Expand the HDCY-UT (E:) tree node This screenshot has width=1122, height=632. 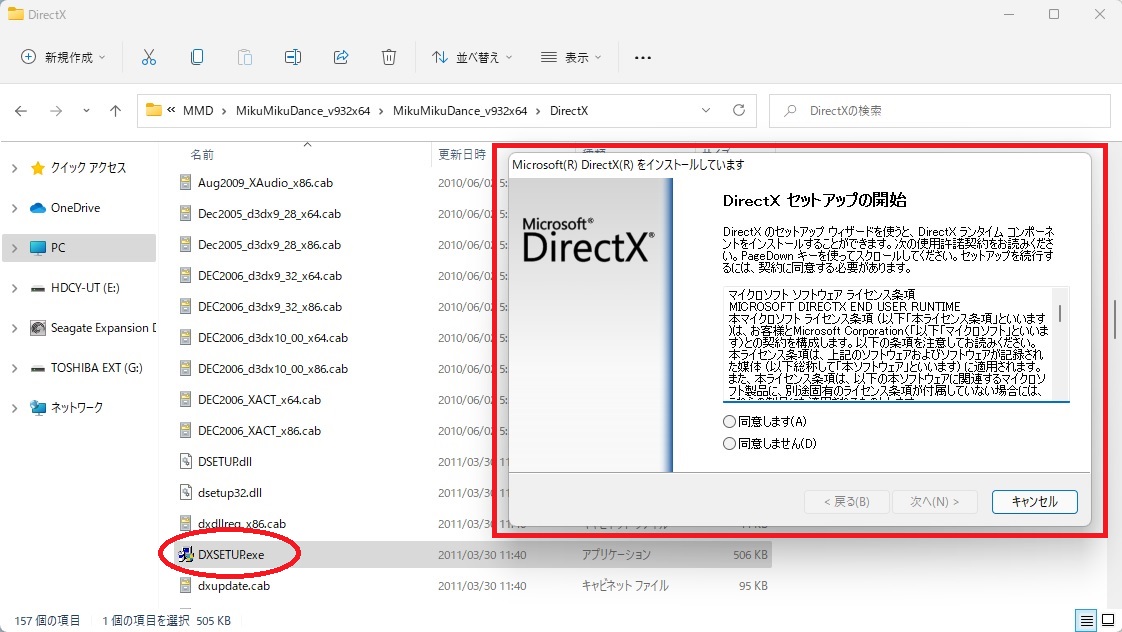point(14,288)
